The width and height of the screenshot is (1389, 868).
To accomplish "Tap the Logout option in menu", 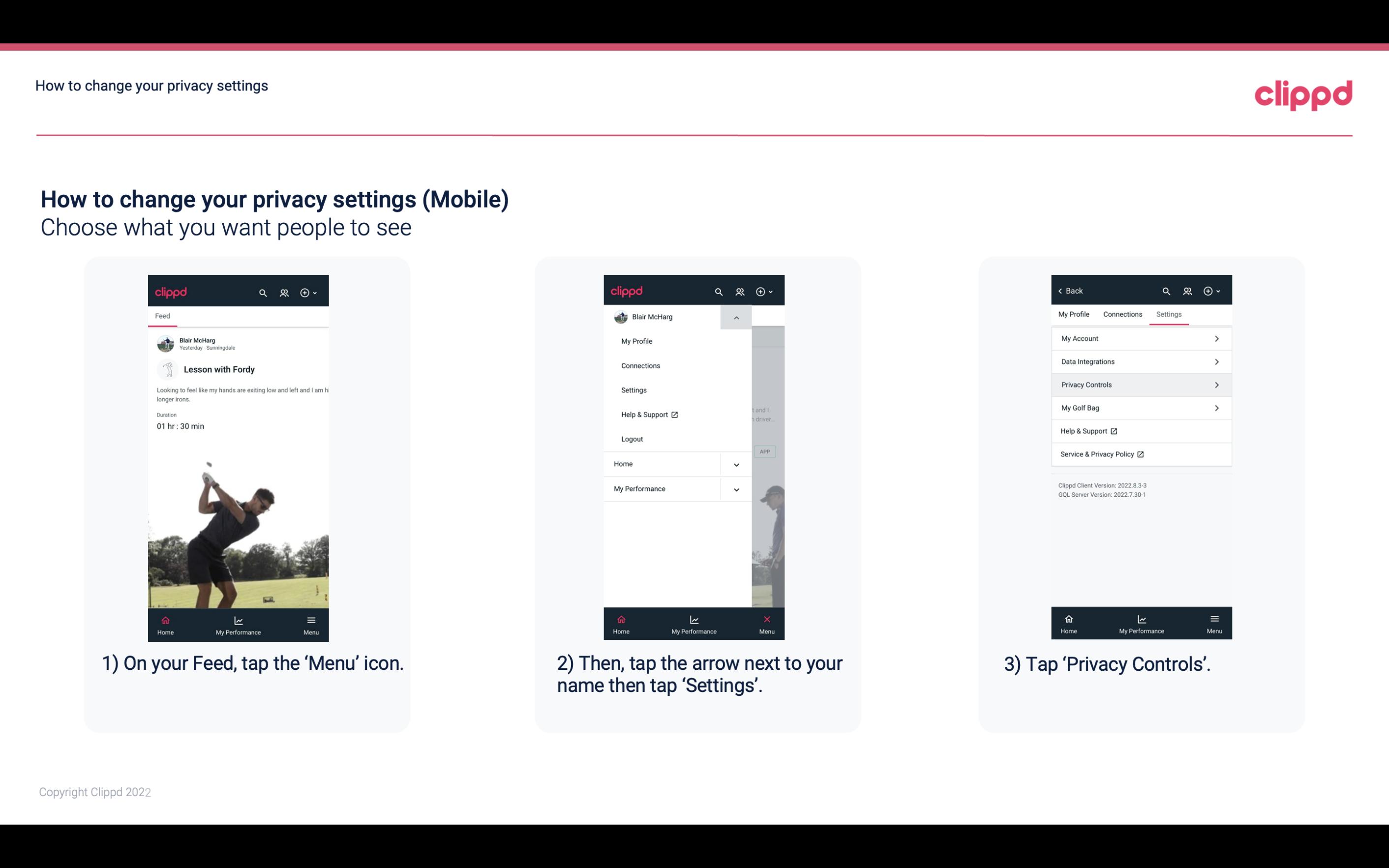I will pos(631,438).
